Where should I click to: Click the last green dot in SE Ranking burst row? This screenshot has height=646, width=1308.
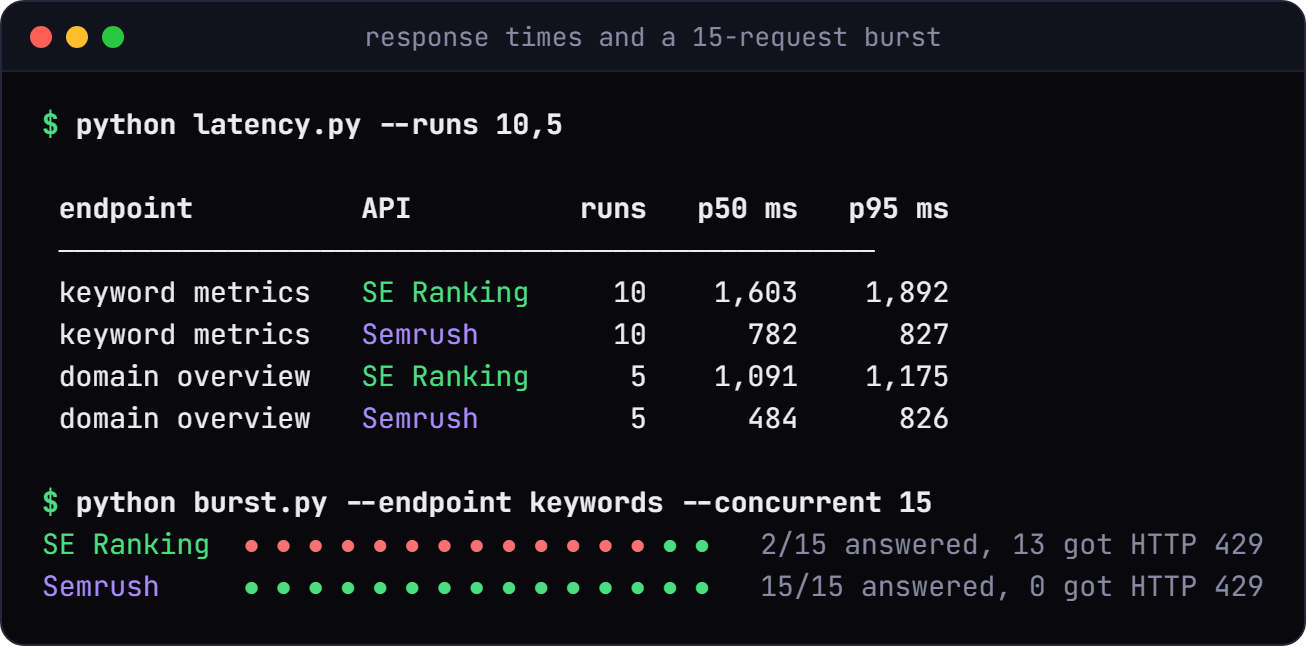point(702,546)
